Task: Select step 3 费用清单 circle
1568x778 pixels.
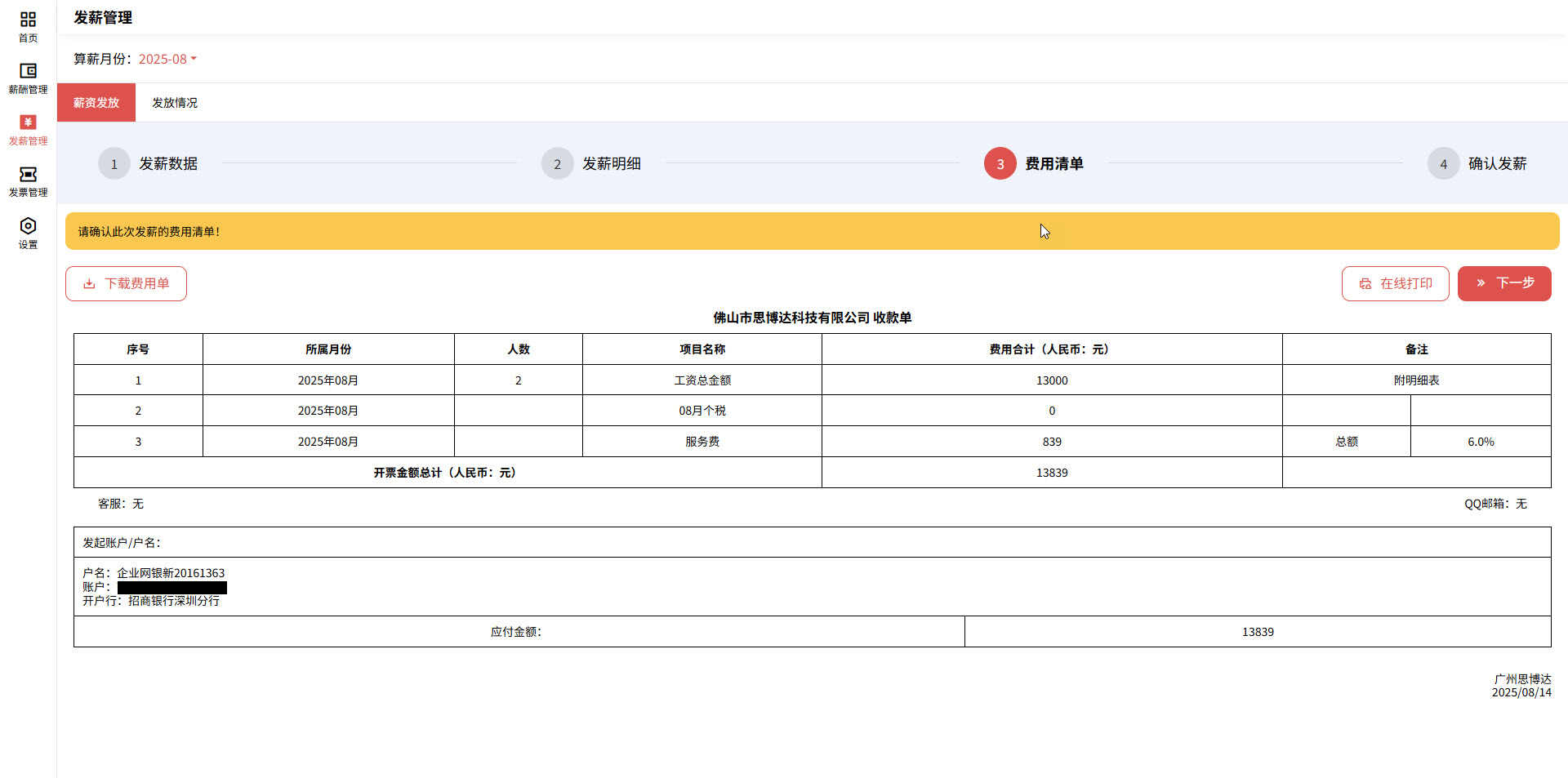Action: pyautogui.click(x=1000, y=164)
